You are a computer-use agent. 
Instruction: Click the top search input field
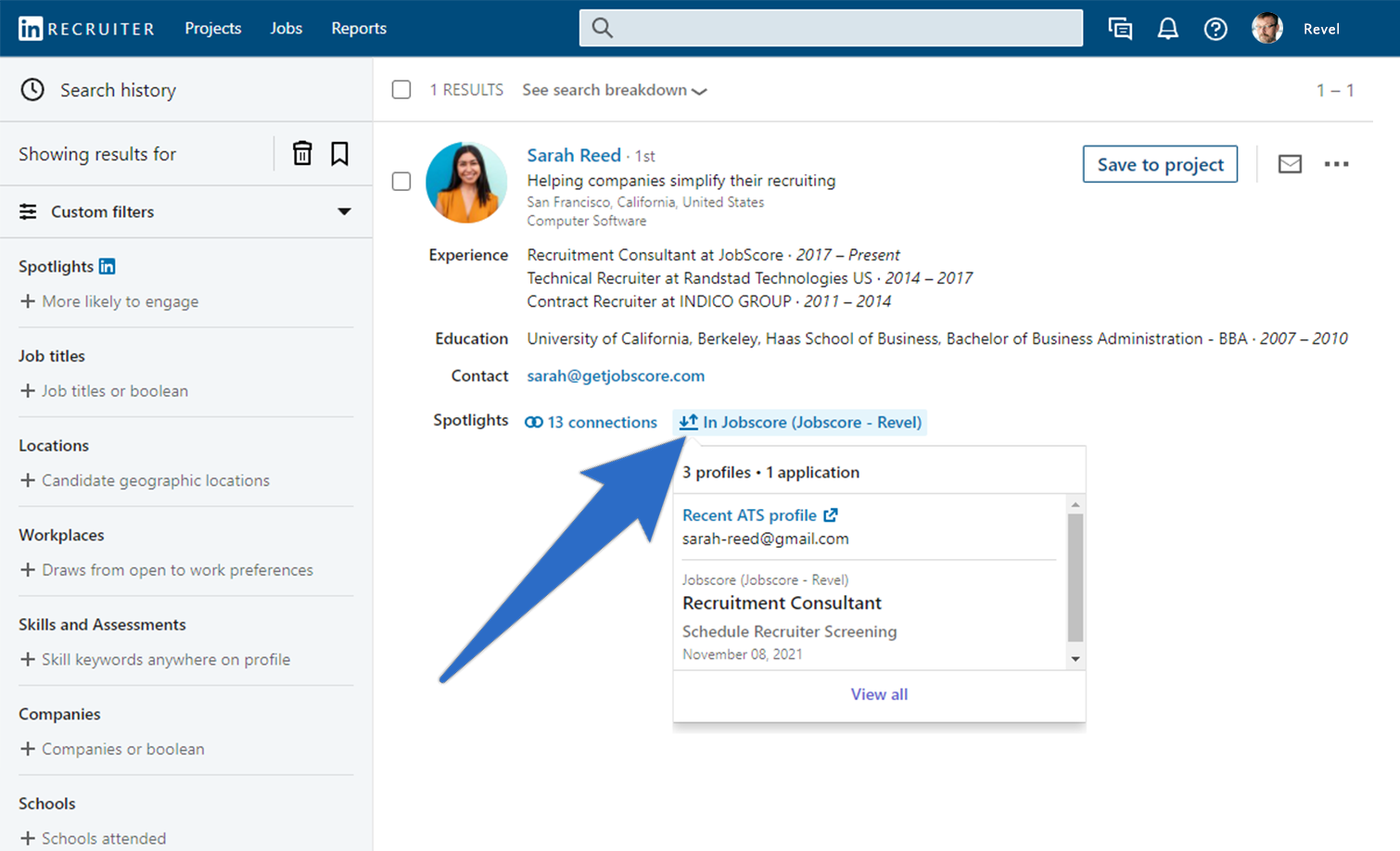[x=831, y=28]
